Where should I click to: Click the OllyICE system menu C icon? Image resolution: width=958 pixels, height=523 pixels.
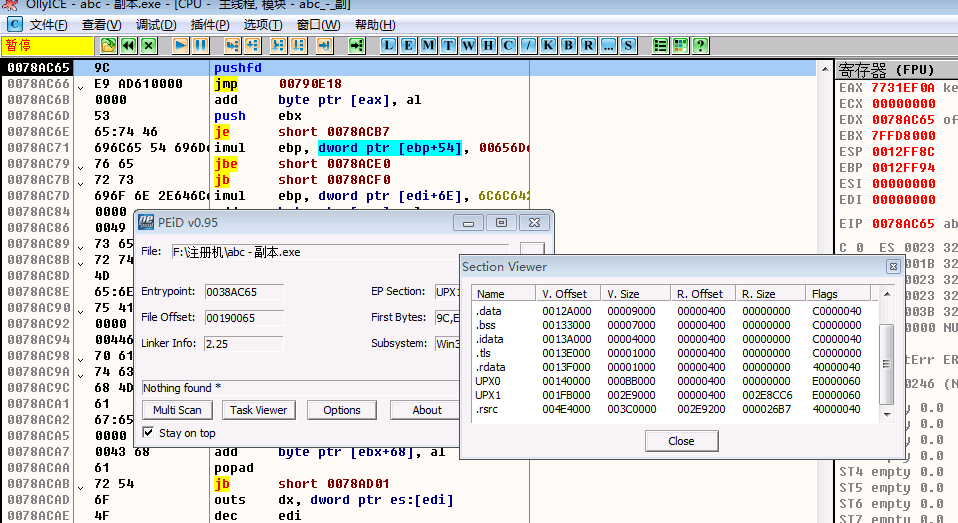pyautogui.click(x=15, y=24)
